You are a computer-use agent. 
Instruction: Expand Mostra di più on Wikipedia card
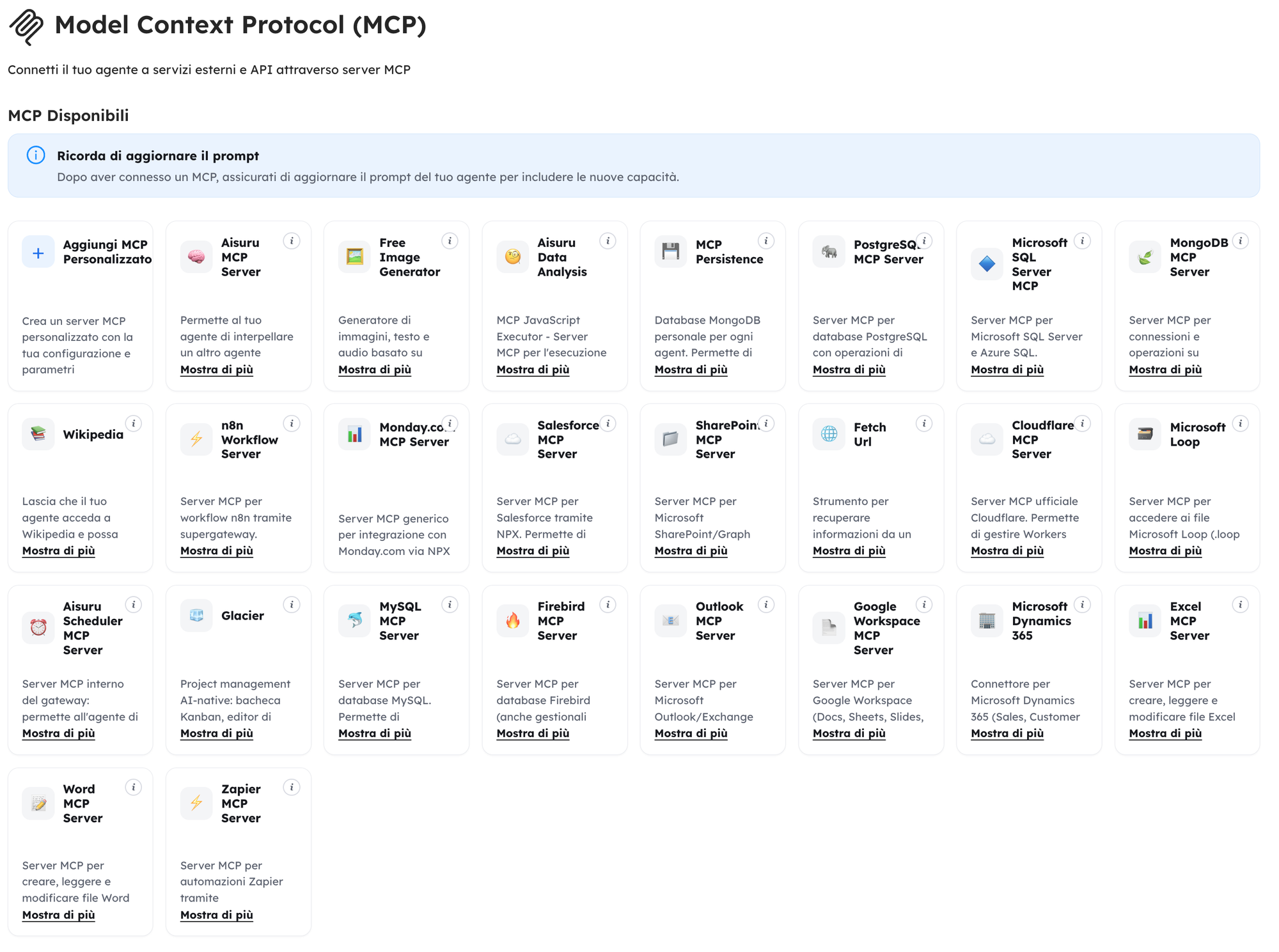[58, 550]
